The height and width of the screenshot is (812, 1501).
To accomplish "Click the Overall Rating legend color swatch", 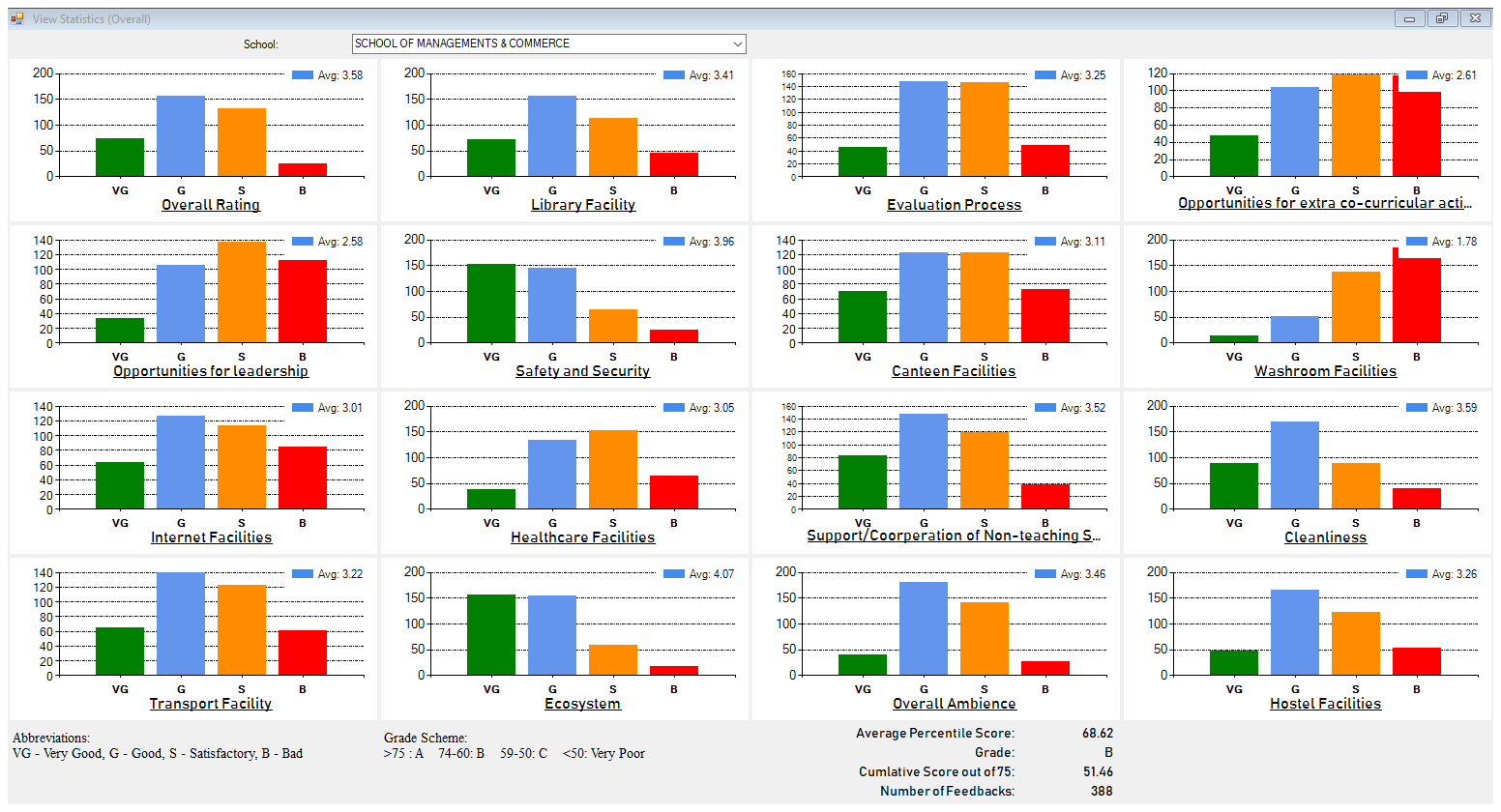I will click(x=303, y=75).
